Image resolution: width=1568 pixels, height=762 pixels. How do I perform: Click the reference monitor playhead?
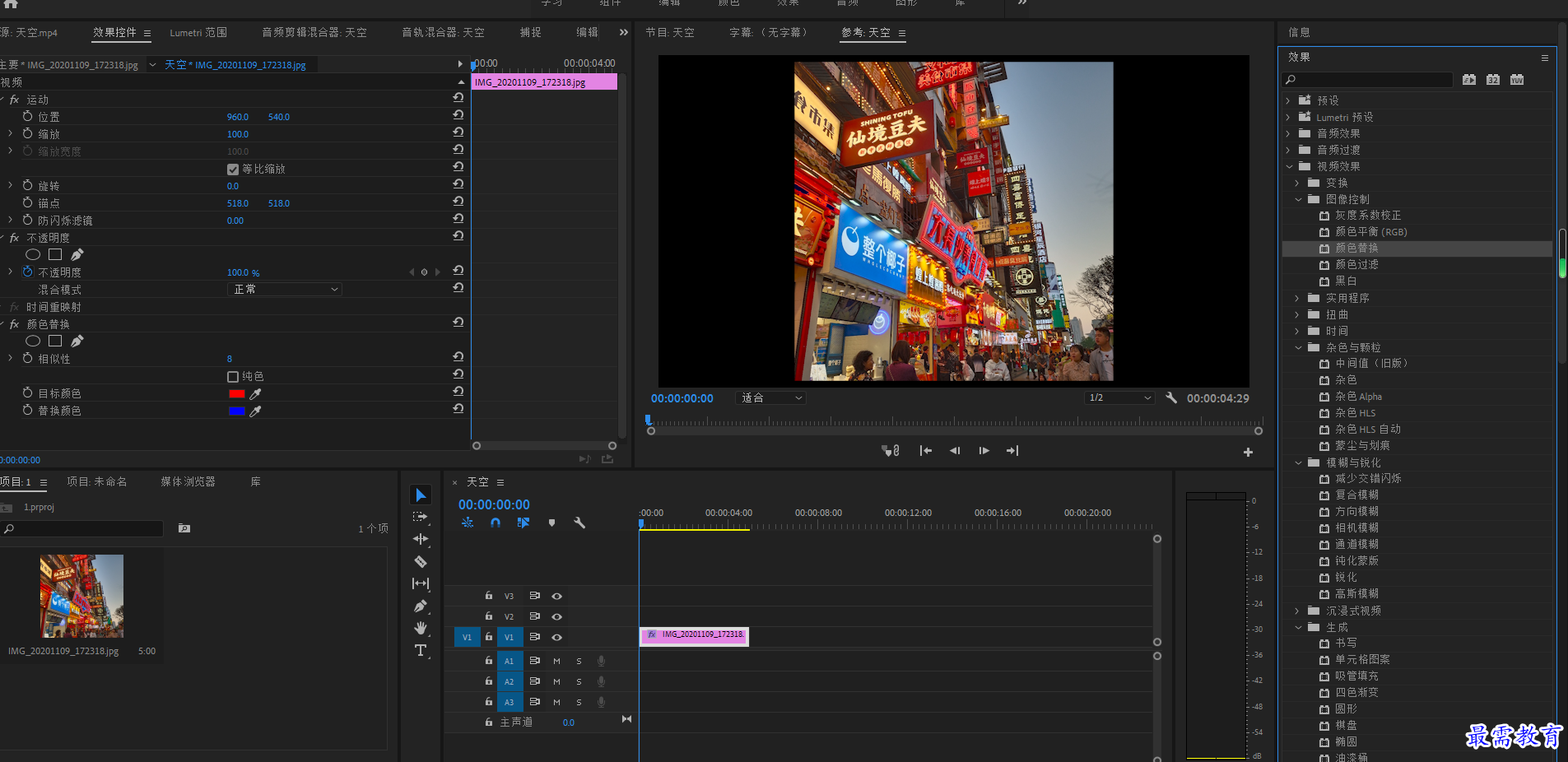(649, 420)
